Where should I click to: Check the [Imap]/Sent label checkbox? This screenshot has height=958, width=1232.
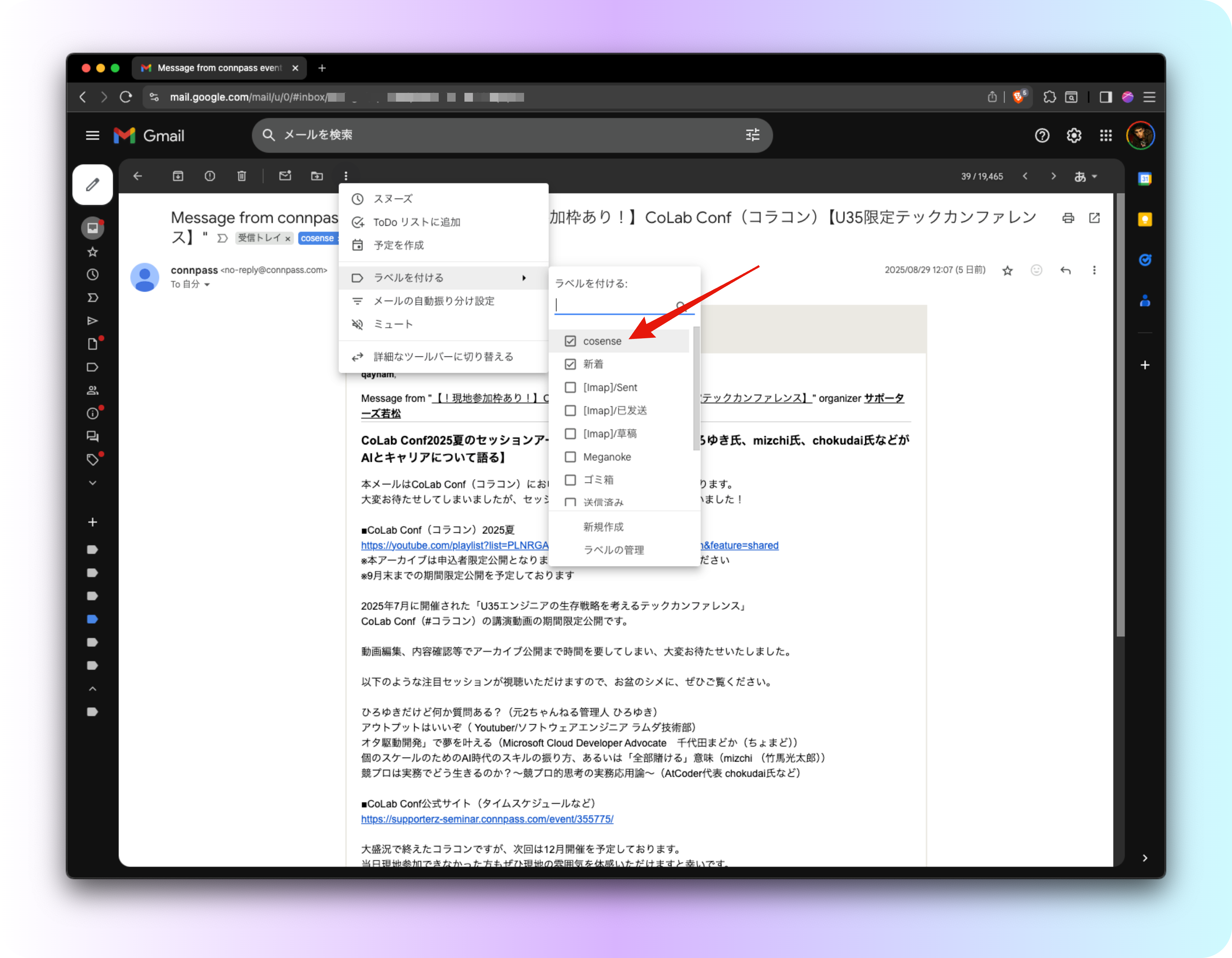[570, 387]
